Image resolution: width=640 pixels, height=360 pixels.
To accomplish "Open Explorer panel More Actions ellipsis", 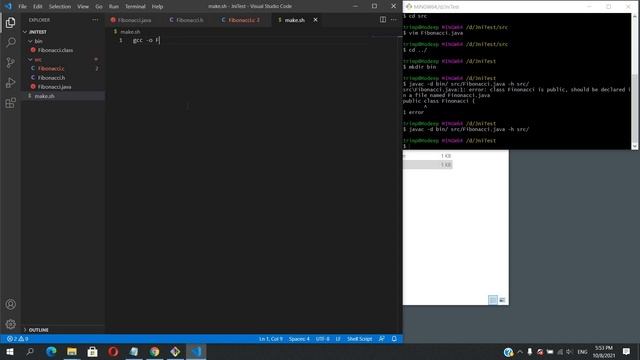I will click(95, 20).
